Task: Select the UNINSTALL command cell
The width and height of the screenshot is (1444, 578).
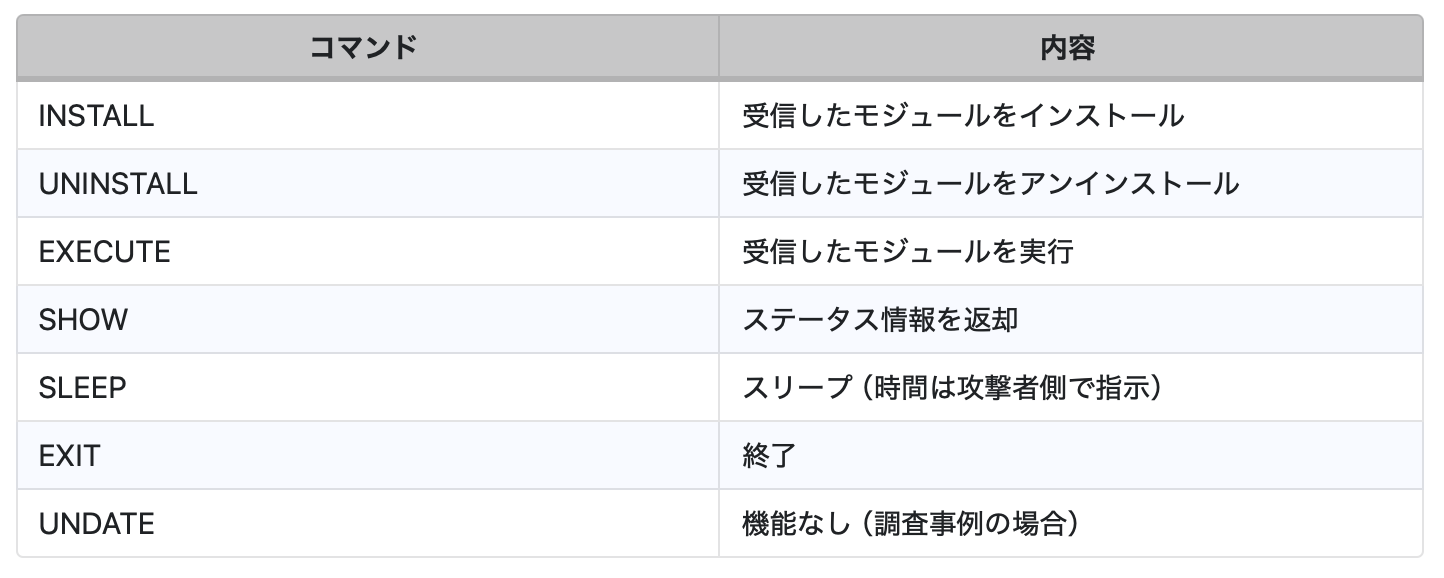Action: (x=118, y=184)
